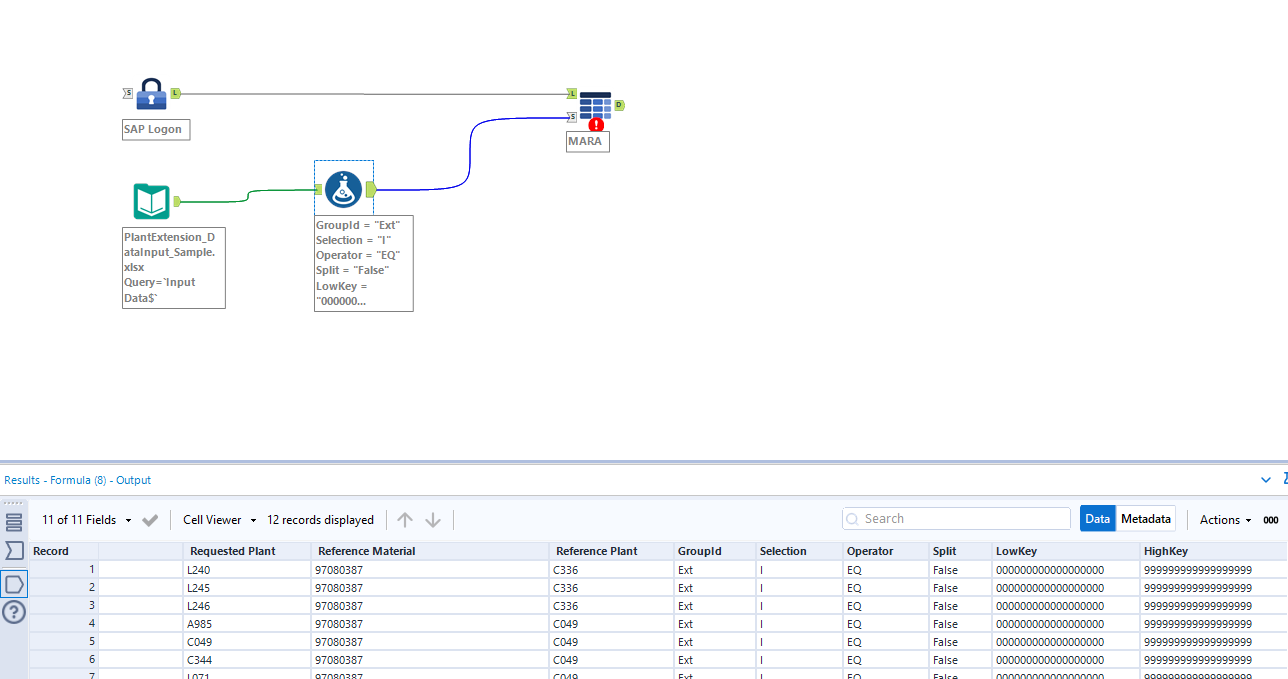Select the Formula tool with the beaker icon
This screenshot has width=1288, height=679.
[343, 188]
